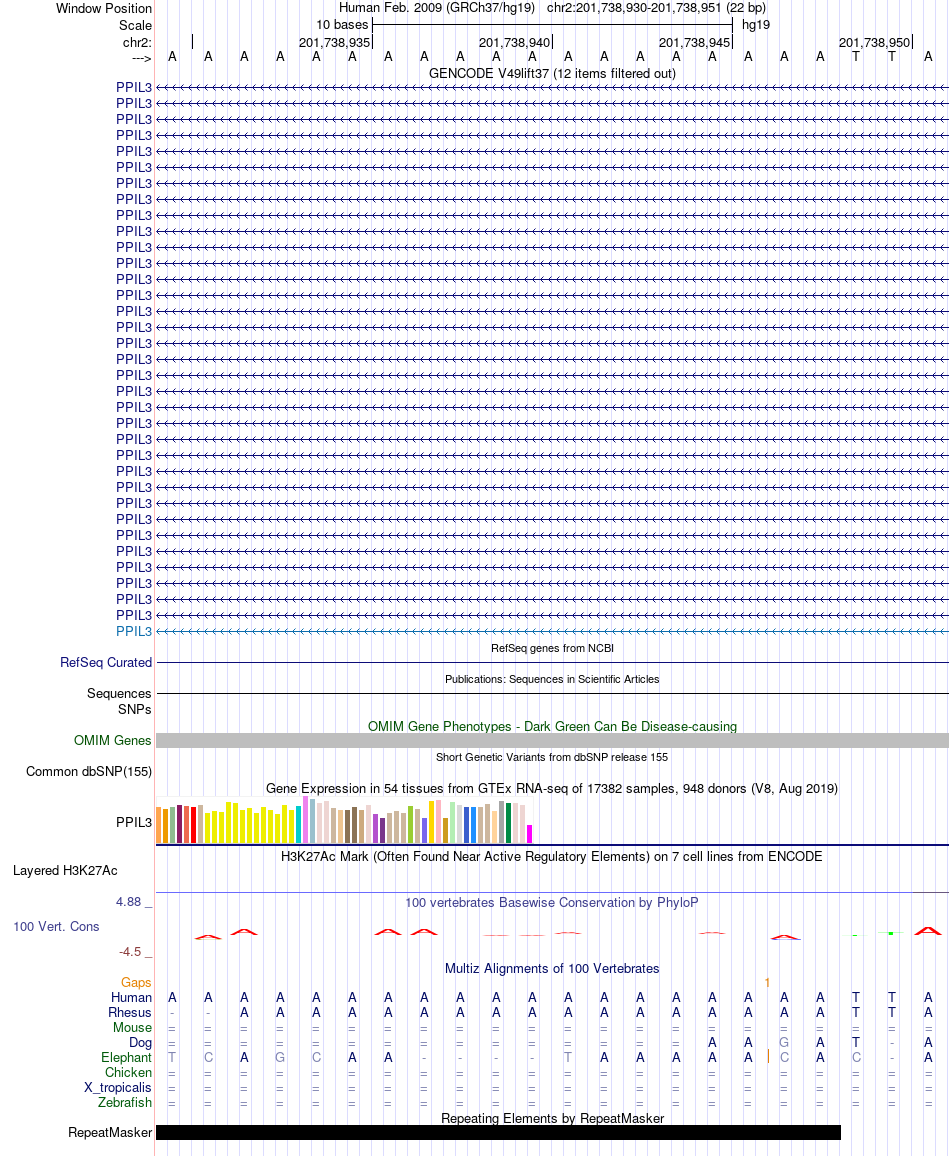Click the hg19 label beside scale bar
The image size is (950, 1156).
pyautogui.click(x=755, y=24)
